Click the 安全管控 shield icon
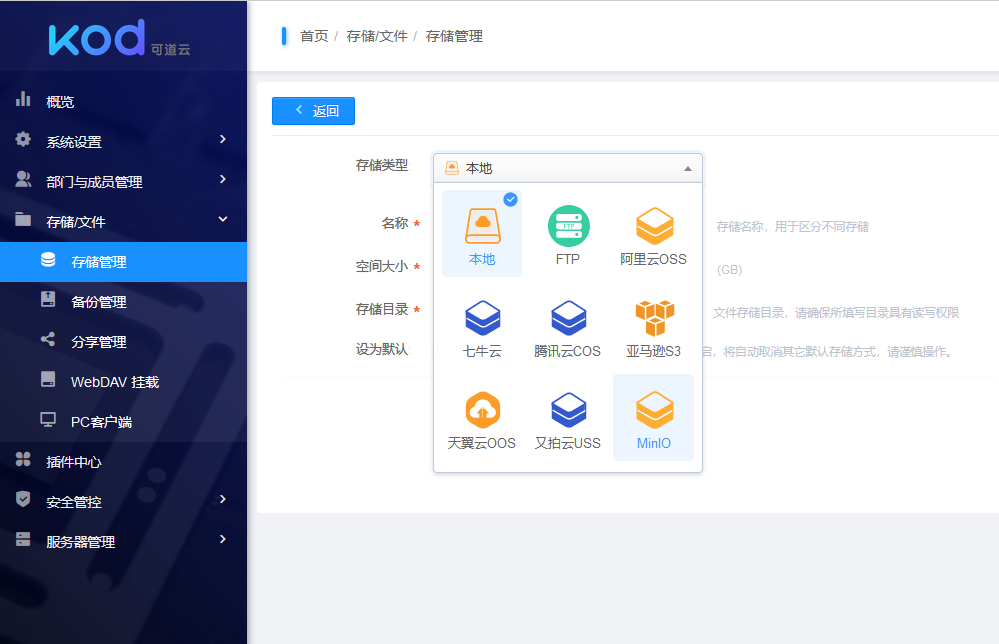Image resolution: width=999 pixels, height=644 pixels. tap(23, 499)
